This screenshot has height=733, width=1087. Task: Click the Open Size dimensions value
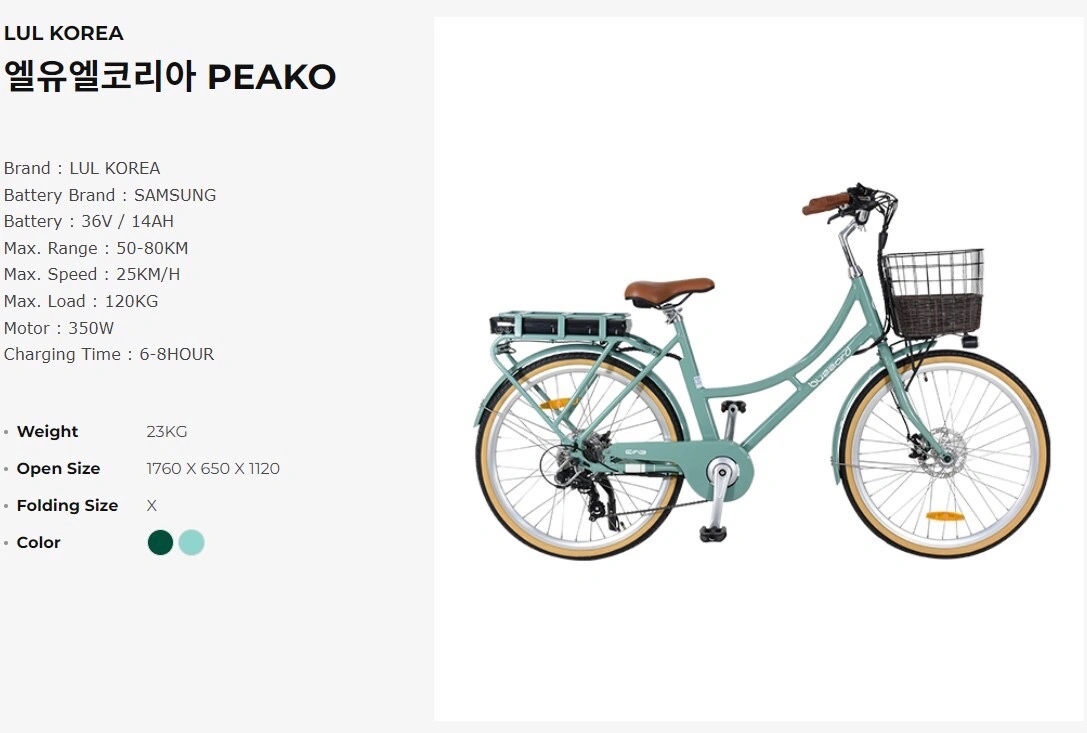(213, 469)
